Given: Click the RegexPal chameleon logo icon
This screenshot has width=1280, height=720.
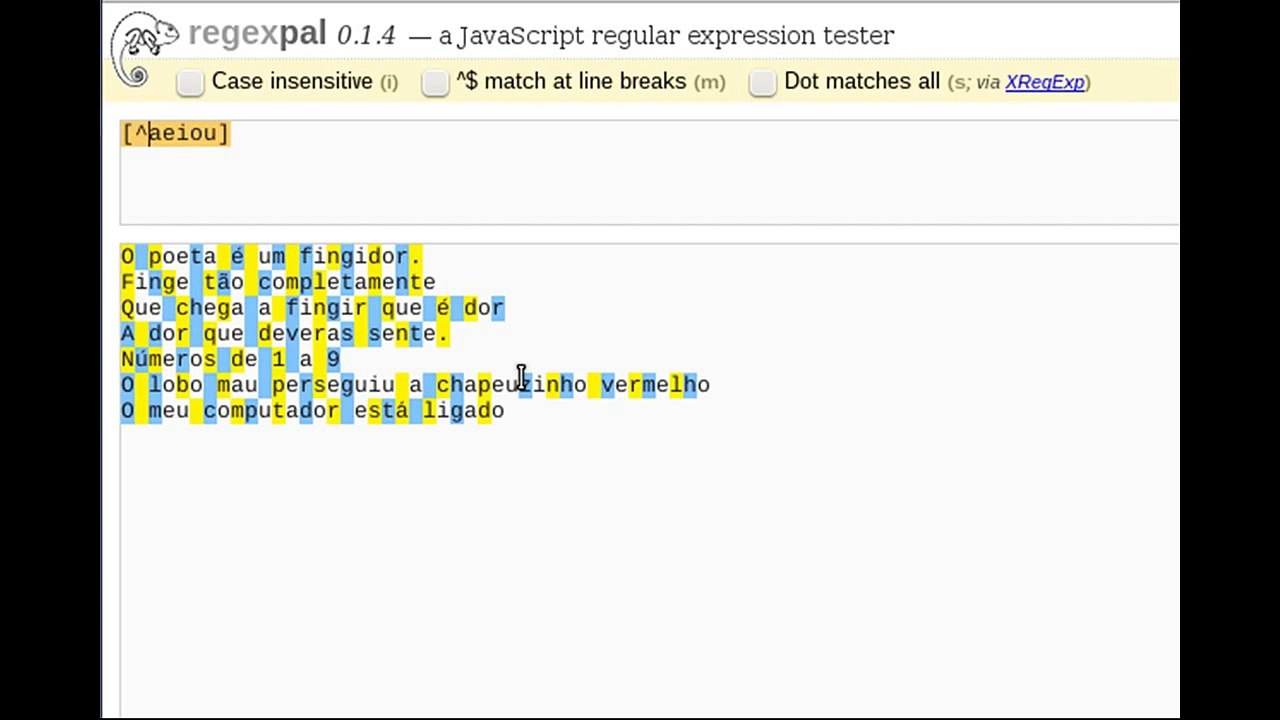Looking at the screenshot, I should click(x=143, y=48).
